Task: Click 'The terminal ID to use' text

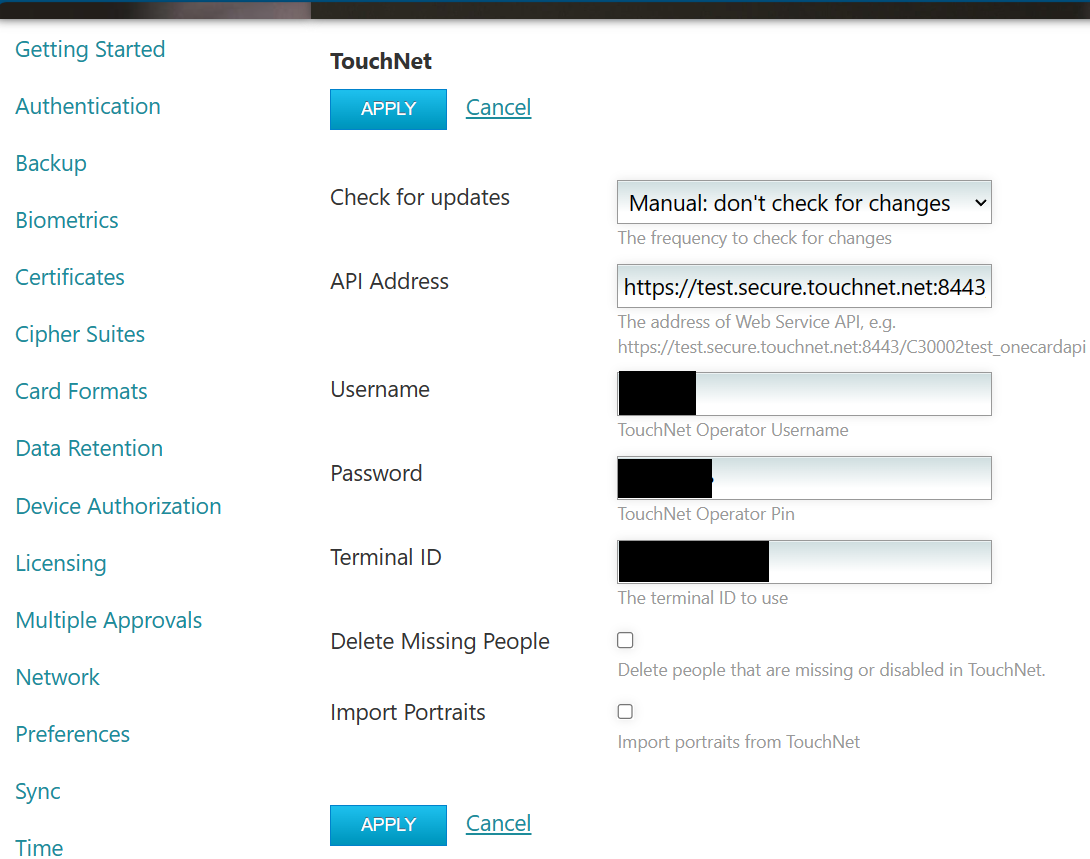Action: pos(703,598)
